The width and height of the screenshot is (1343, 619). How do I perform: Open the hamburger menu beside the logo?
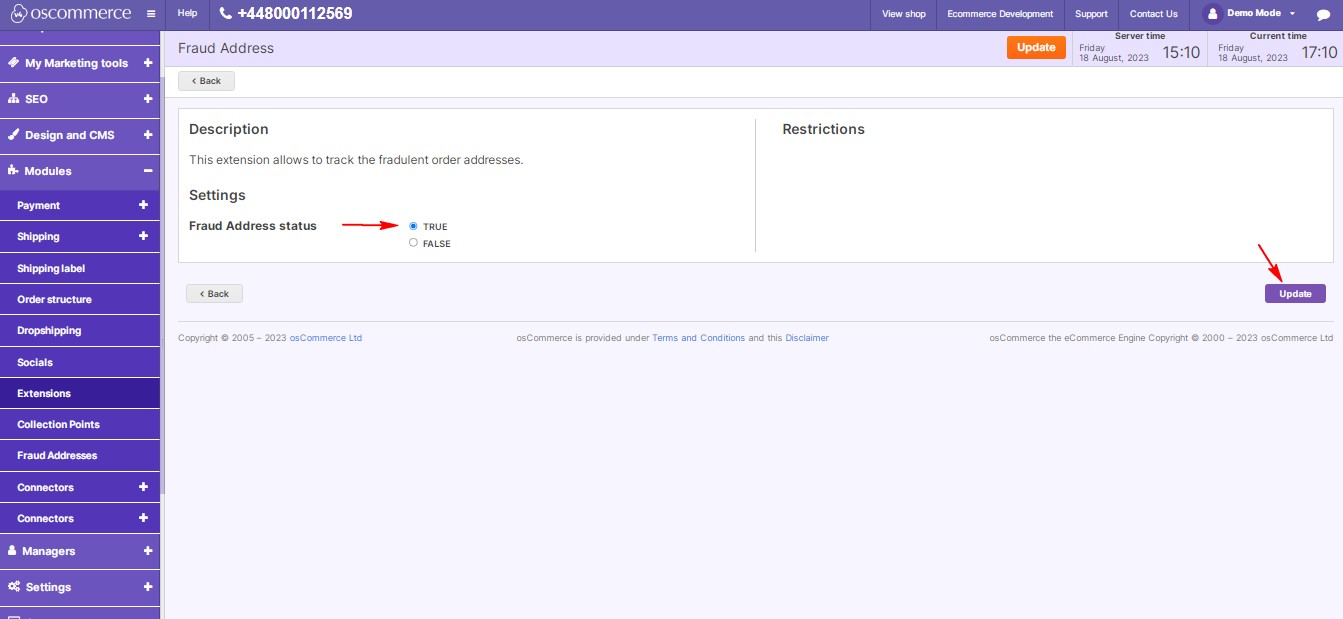coord(150,13)
